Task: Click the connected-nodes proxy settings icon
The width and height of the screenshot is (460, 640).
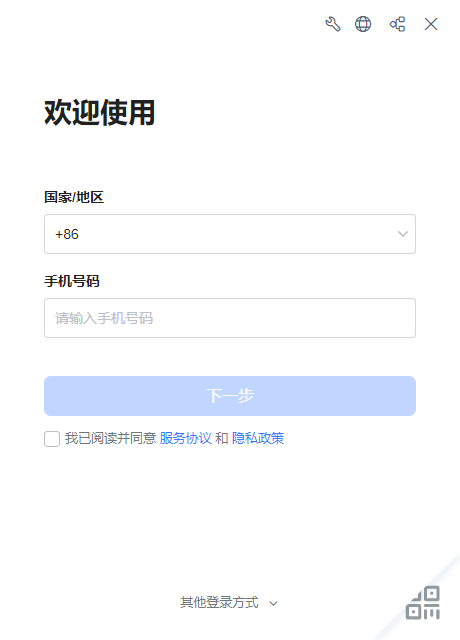Action: [x=397, y=24]
